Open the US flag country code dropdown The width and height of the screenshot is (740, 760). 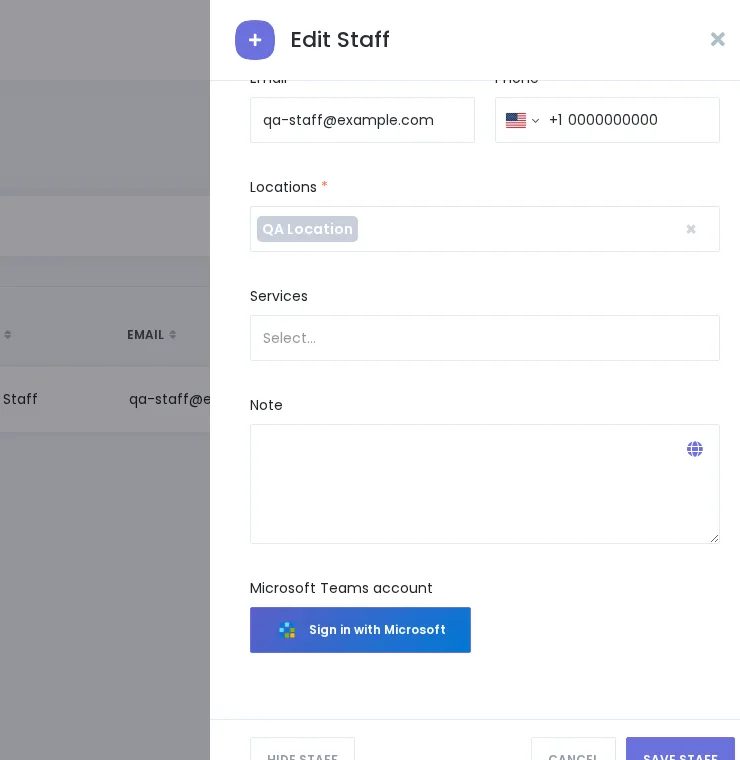tap(522, 120)
